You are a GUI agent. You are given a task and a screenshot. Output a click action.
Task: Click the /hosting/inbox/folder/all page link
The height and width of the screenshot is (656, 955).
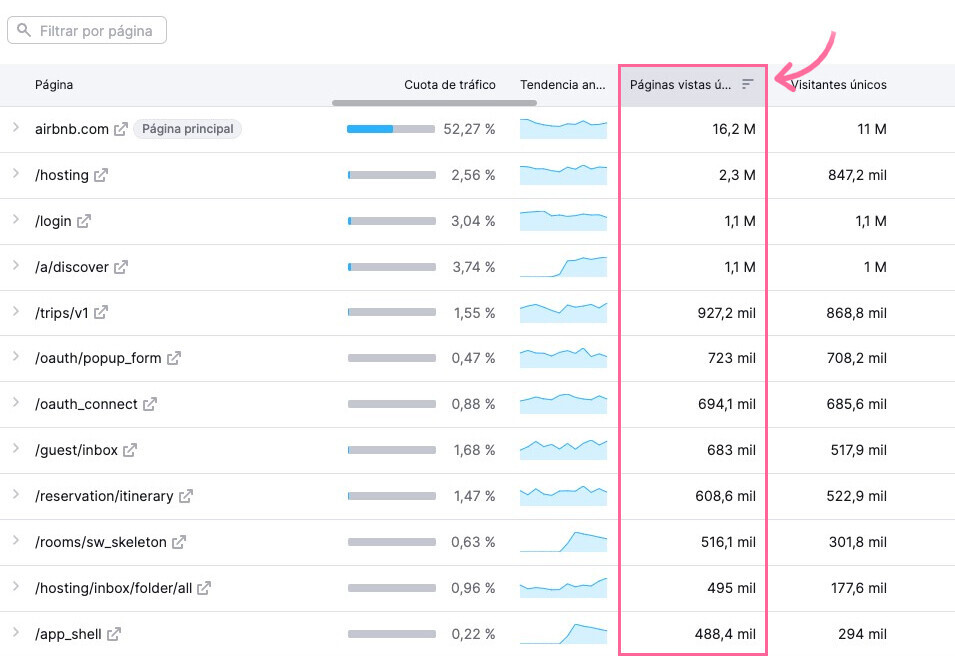[113, 588]
